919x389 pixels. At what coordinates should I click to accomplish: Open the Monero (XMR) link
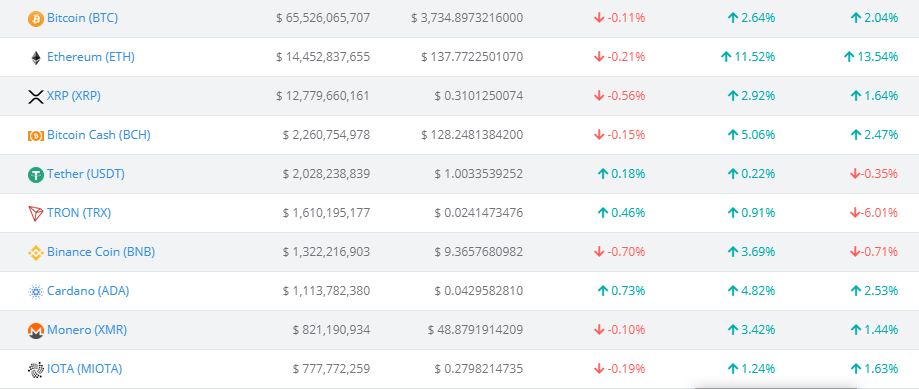[x=87, y=330]
